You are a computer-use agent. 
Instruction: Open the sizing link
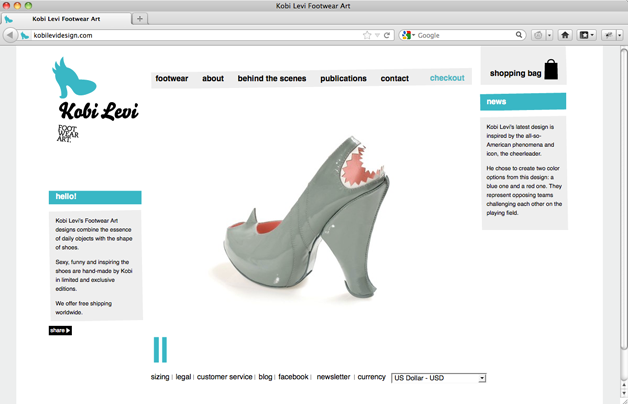click(160, 377)
